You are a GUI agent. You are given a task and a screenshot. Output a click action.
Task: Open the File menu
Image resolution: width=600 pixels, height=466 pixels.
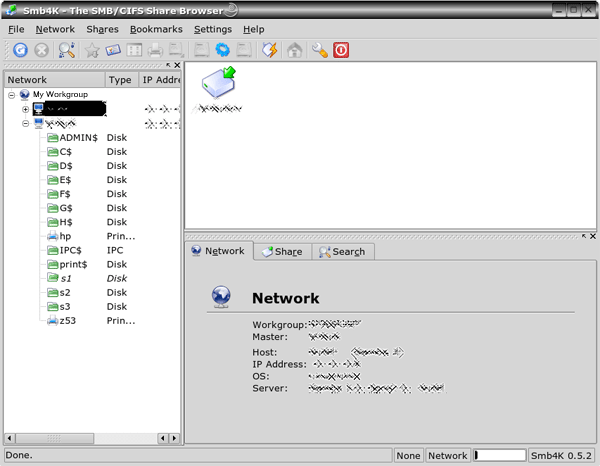16,29
